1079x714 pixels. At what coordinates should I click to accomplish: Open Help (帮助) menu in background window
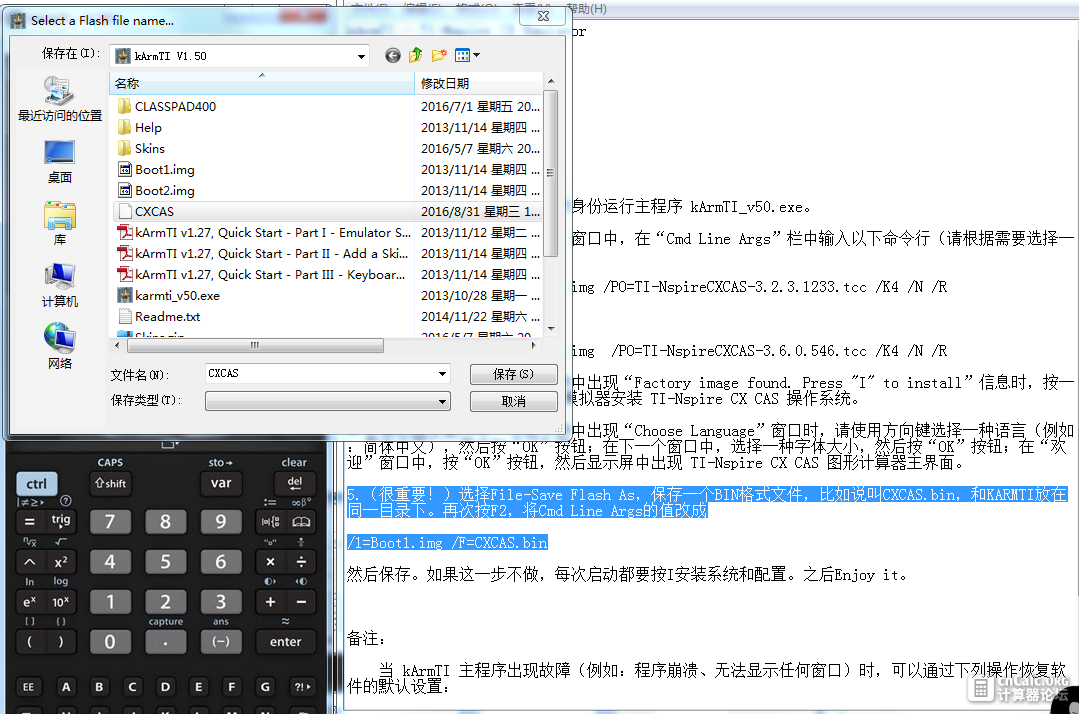point(586,9)
